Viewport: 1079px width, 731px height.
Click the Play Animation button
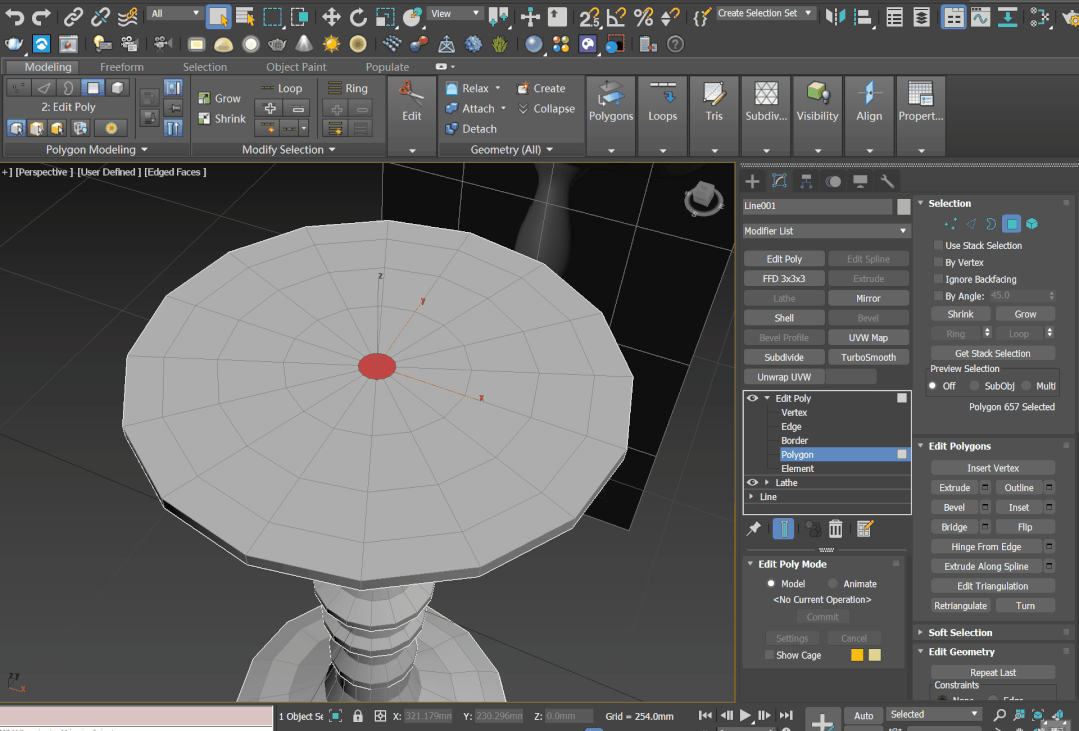pos(745,715)
